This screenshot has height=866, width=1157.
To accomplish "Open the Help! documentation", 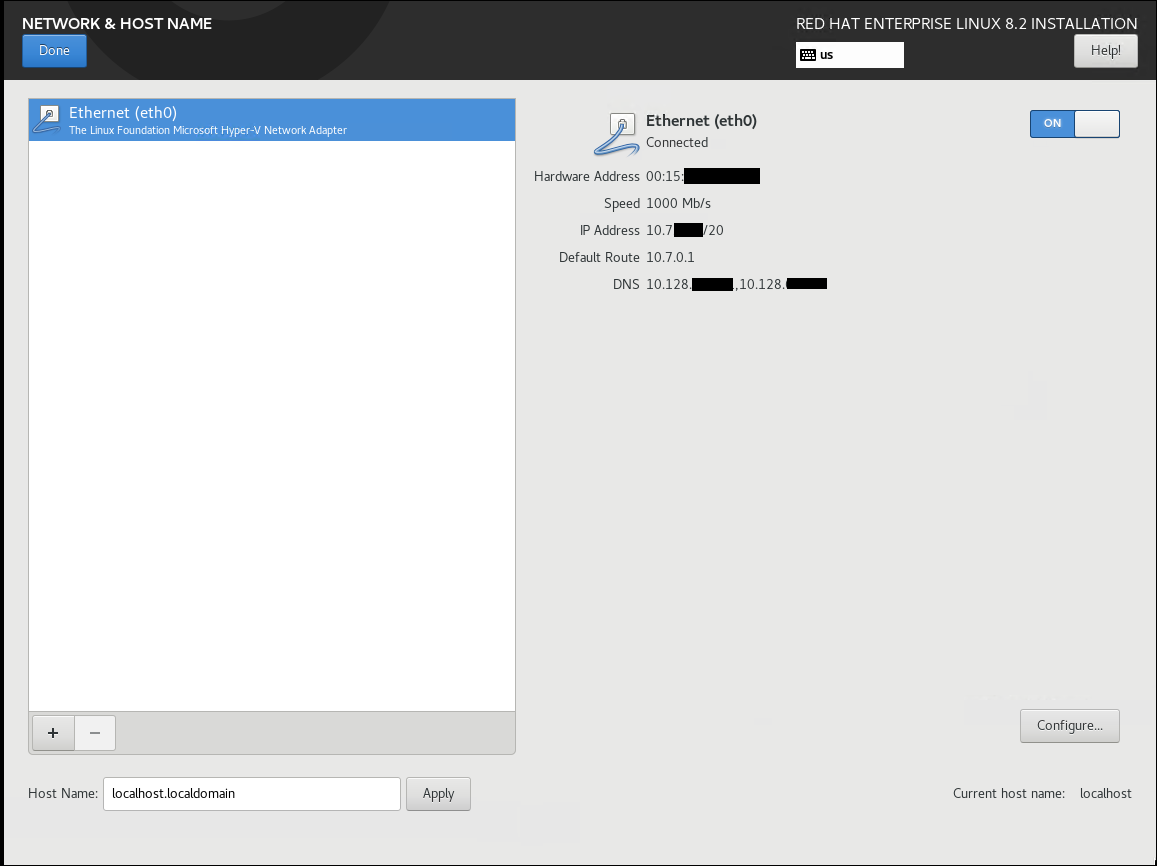I will pyautogui.click(x=1105, y=51).
